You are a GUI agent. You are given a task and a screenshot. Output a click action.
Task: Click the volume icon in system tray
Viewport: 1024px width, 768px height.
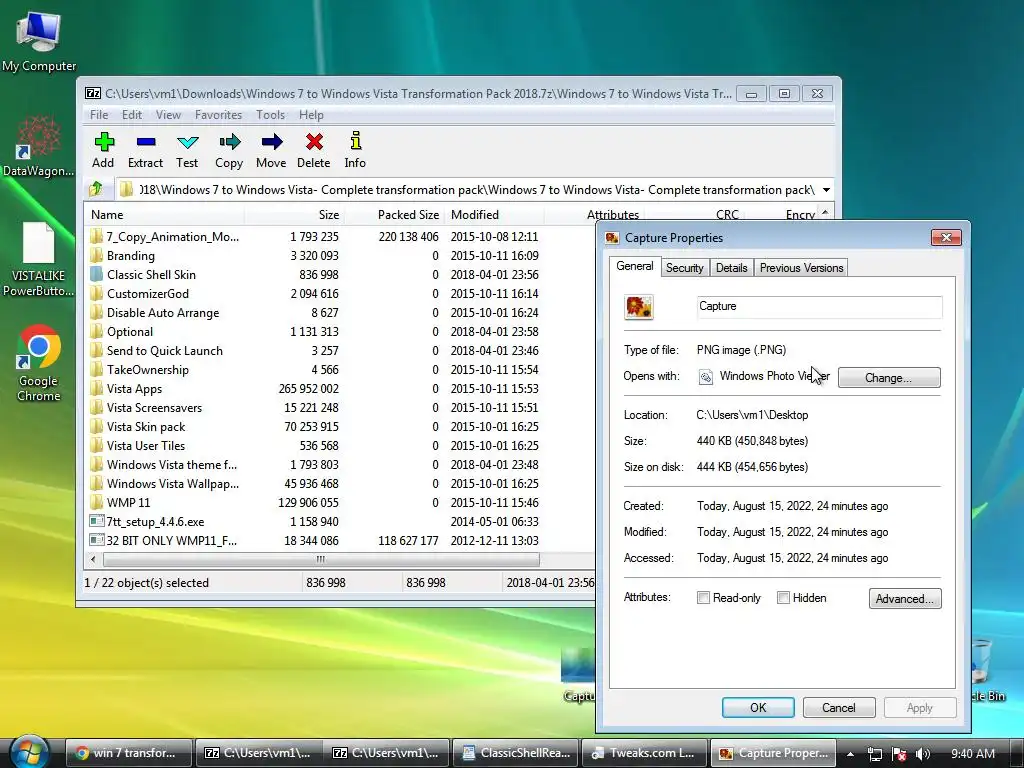922,754
